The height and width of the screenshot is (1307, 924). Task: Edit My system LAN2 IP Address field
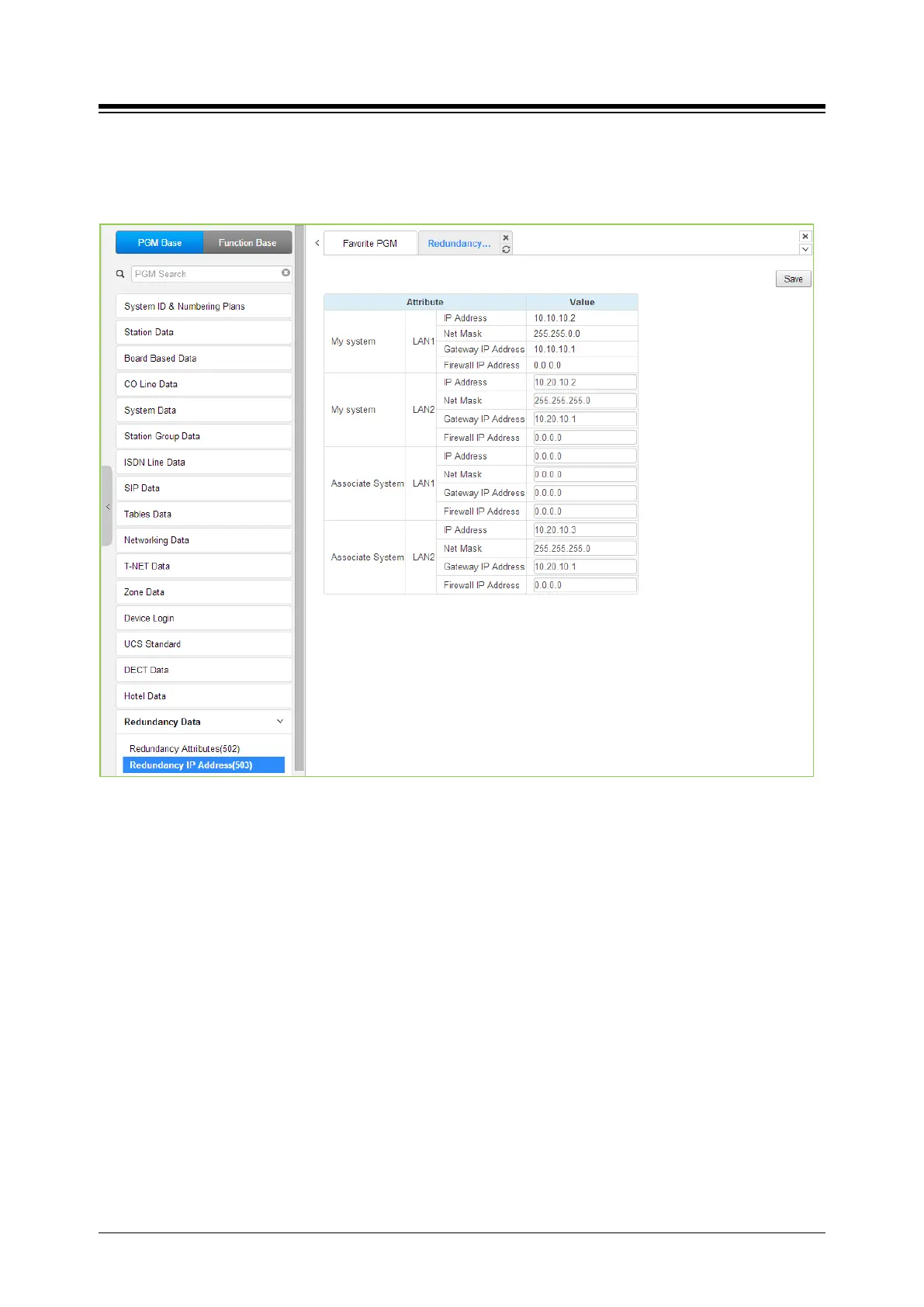coord(585,382)
